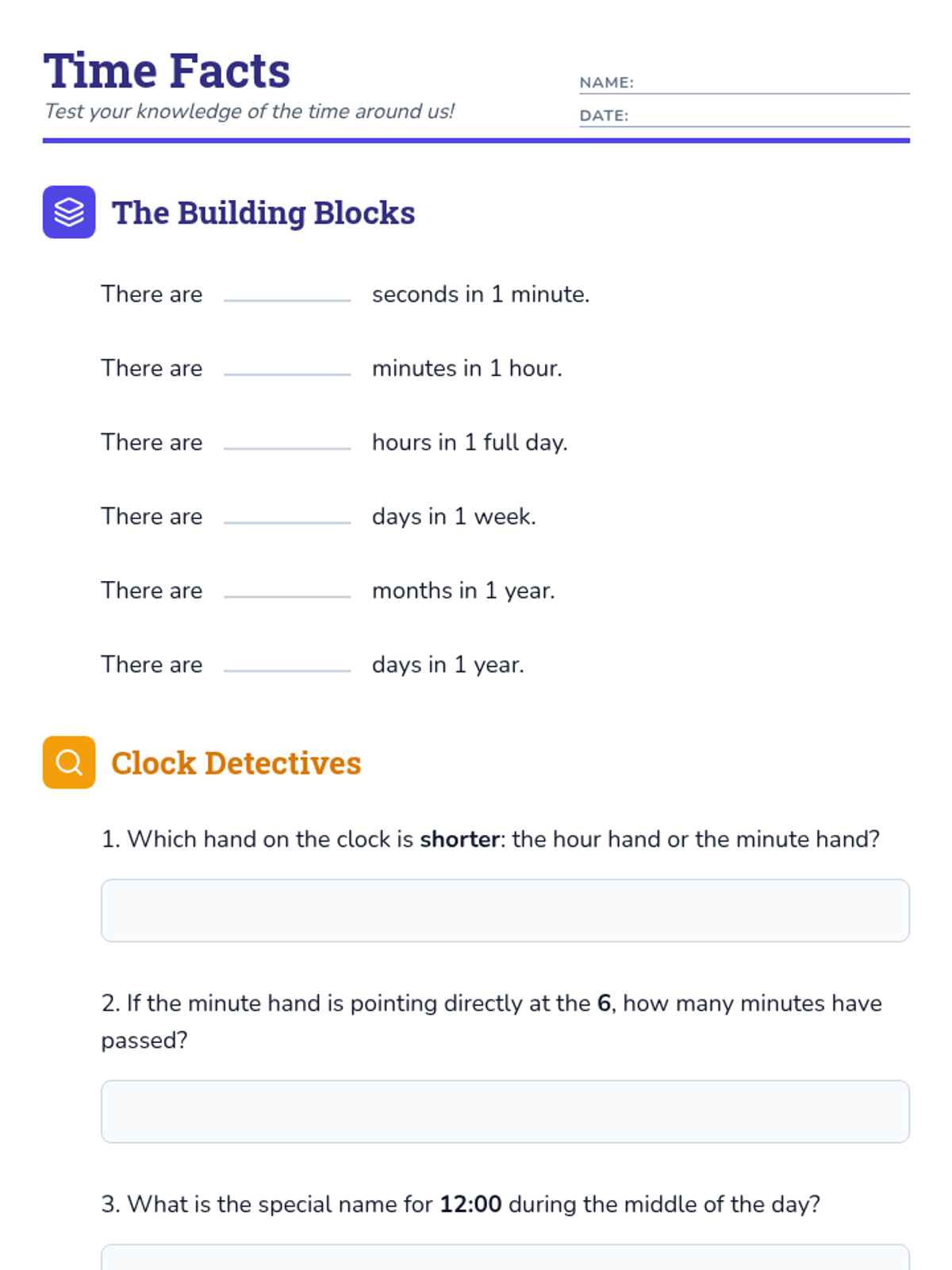Click the answer box for shorter hand question

[x=505, y=910]
